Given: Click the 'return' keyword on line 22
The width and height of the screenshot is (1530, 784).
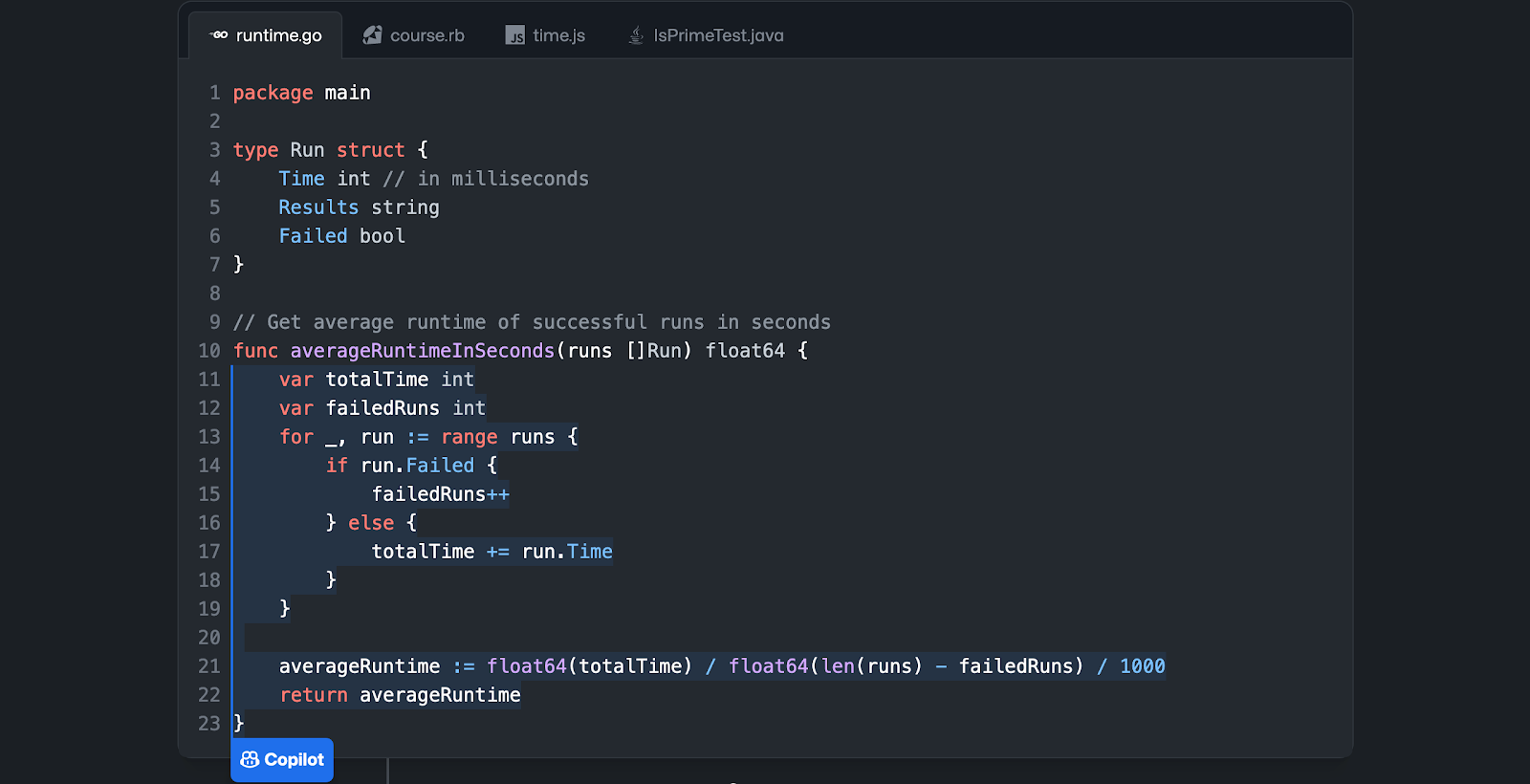Looking at the screenshot, I should coord(314,695).
